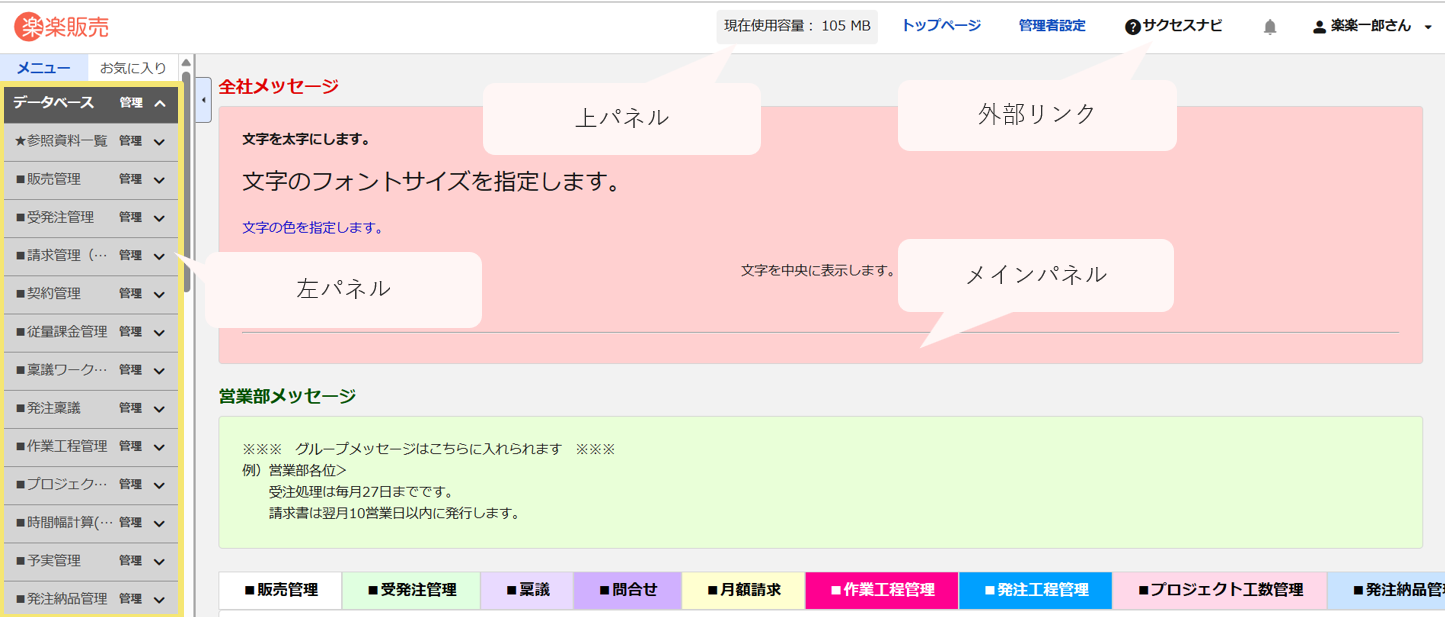This screenshot has height=617, width=1445.
Task: Click 管理 in the left menu ■受発注管理 row
Action: coord(131,217)
